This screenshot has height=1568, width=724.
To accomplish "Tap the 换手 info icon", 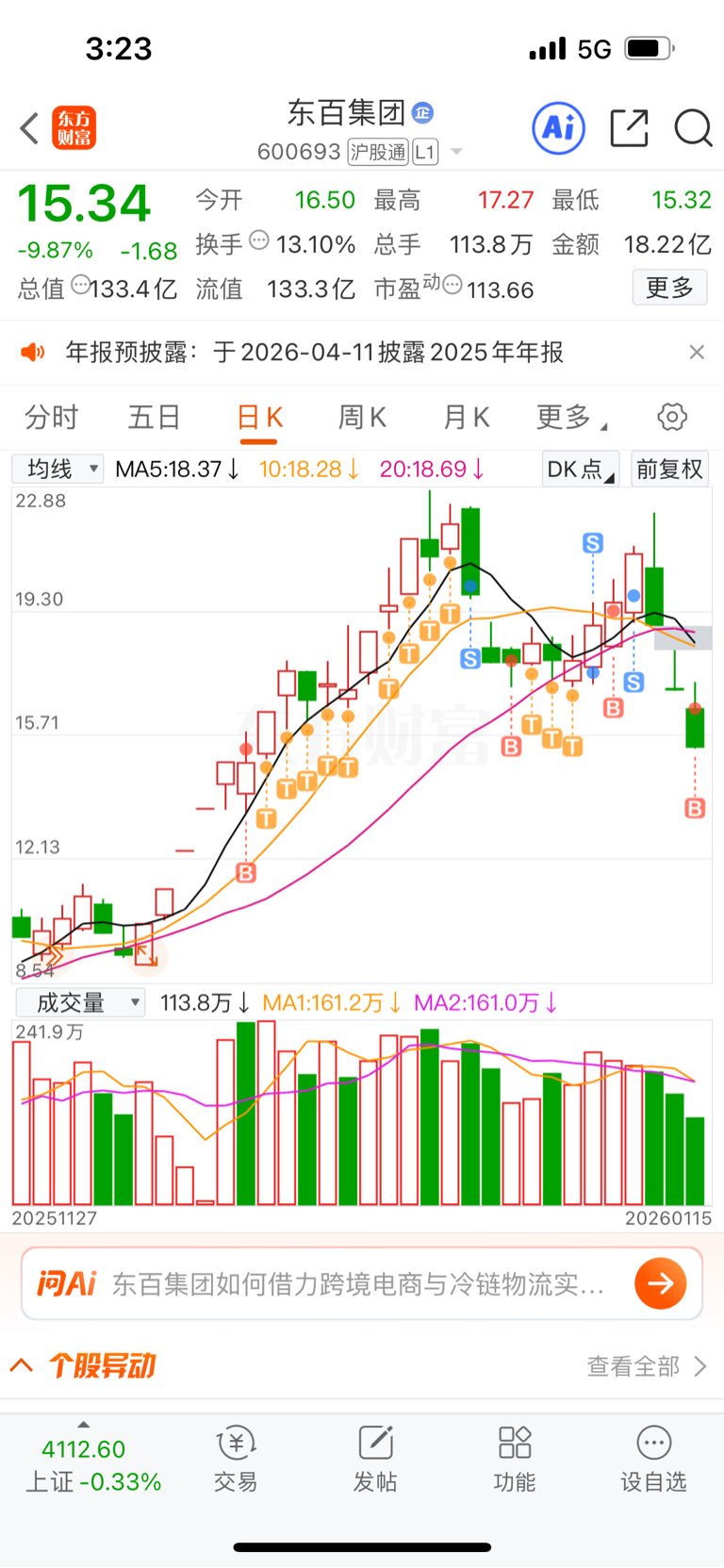I will [258, 241].
